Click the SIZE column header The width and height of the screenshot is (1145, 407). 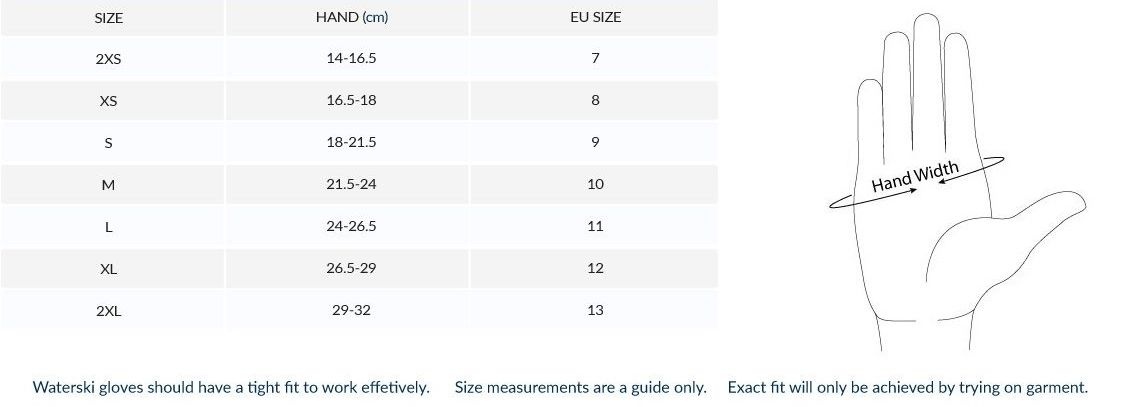click(108, 18)
